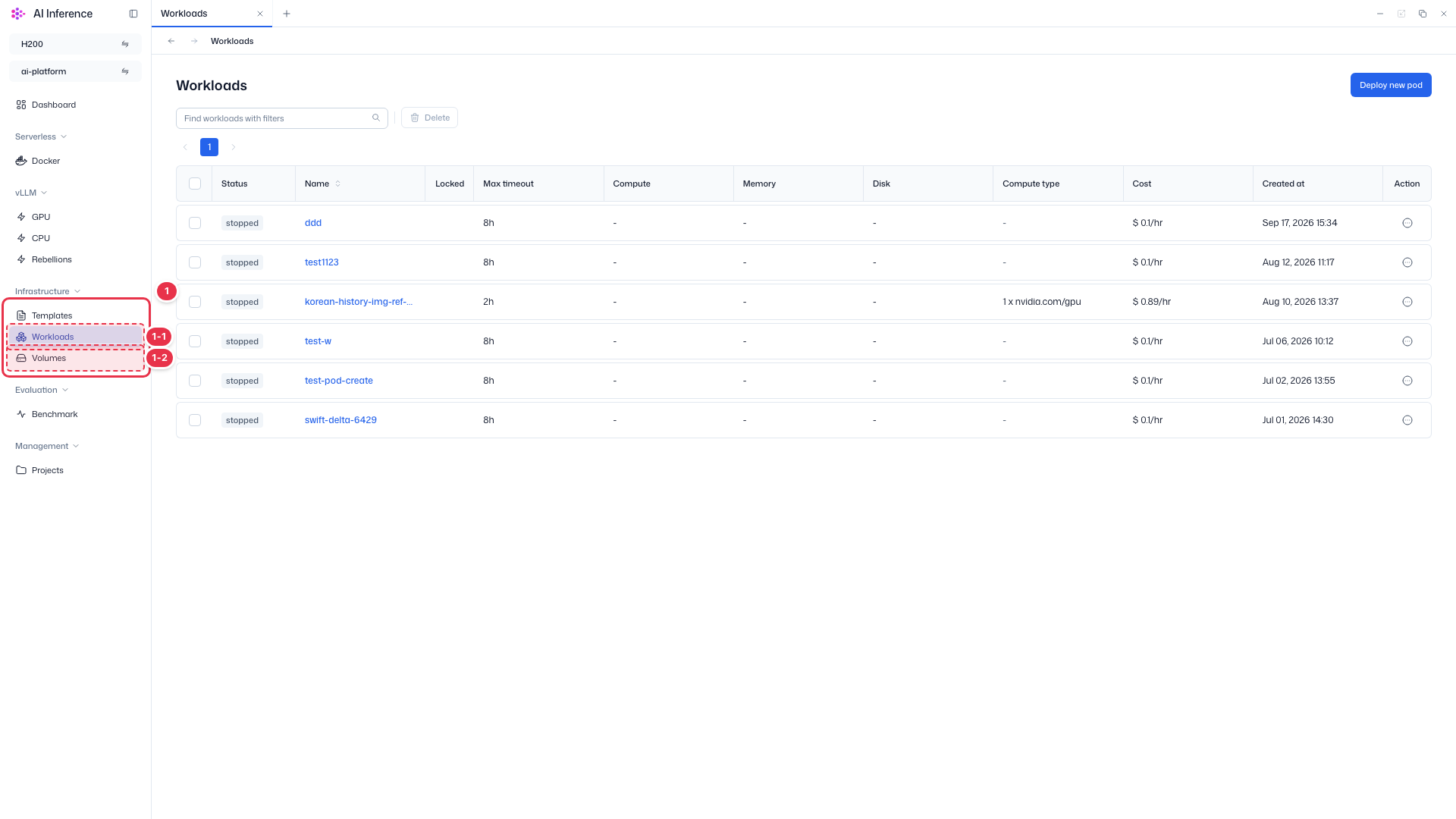Collapse the Serverless section

41,136
